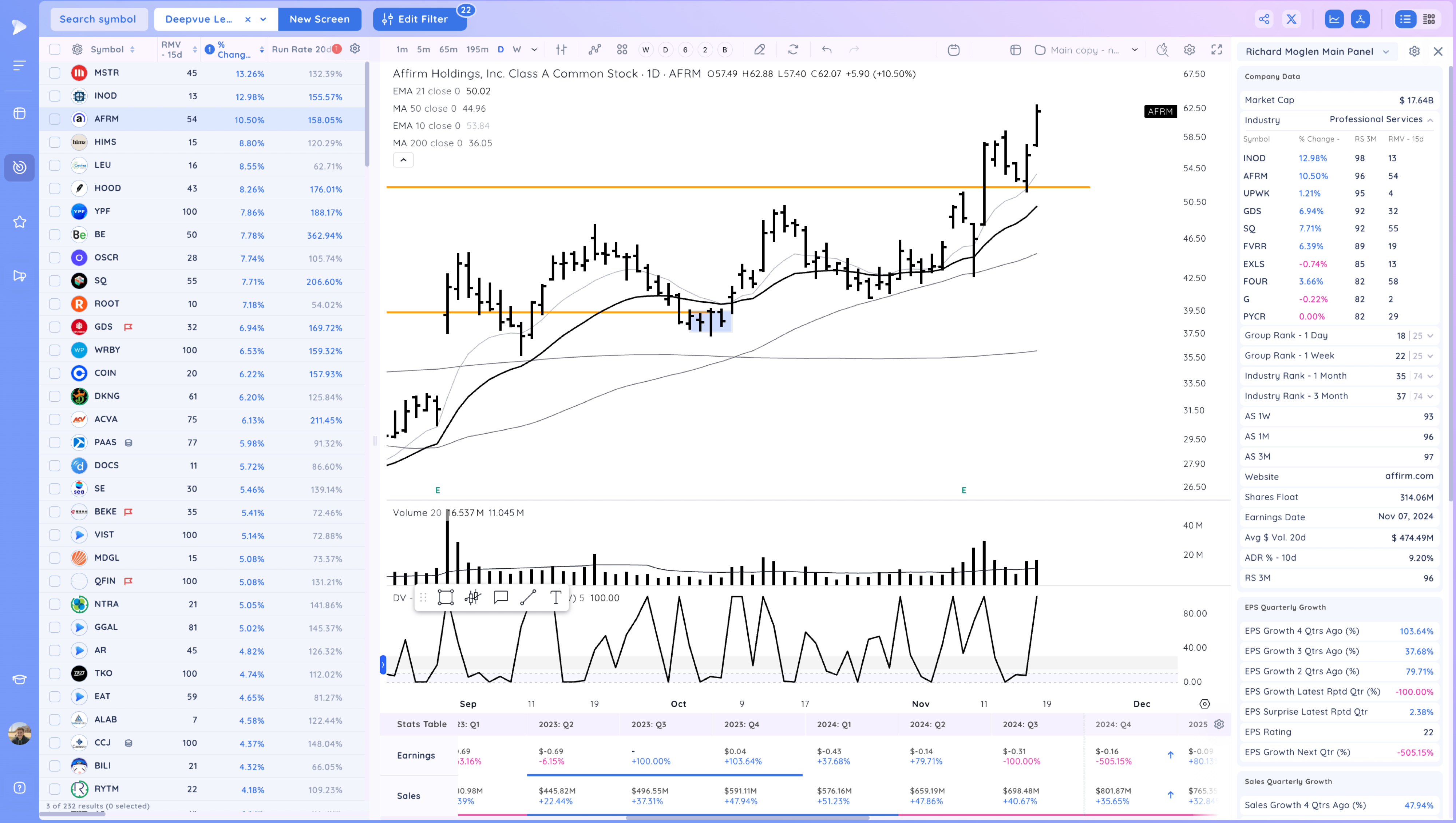
Task: Check the COIN row checkbox
Action: pos(54,373)
